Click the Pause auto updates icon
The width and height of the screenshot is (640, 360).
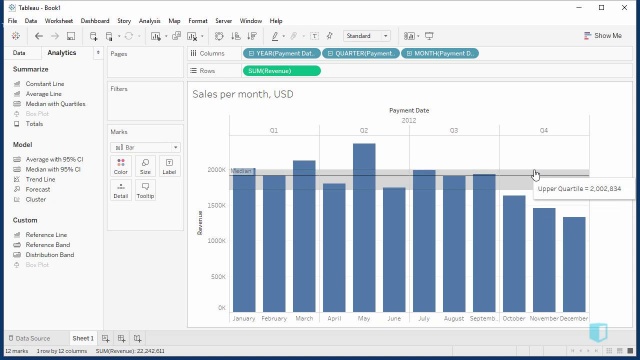coord(109,36)
